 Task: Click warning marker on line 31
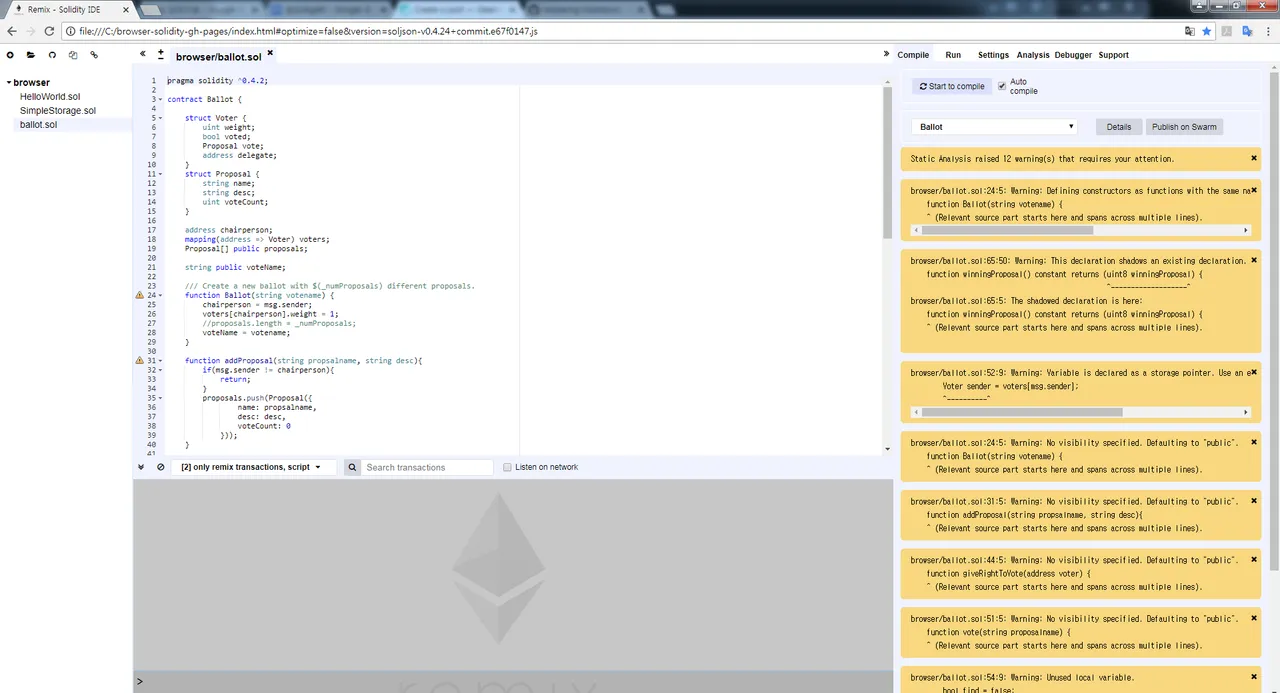(140, 361)
